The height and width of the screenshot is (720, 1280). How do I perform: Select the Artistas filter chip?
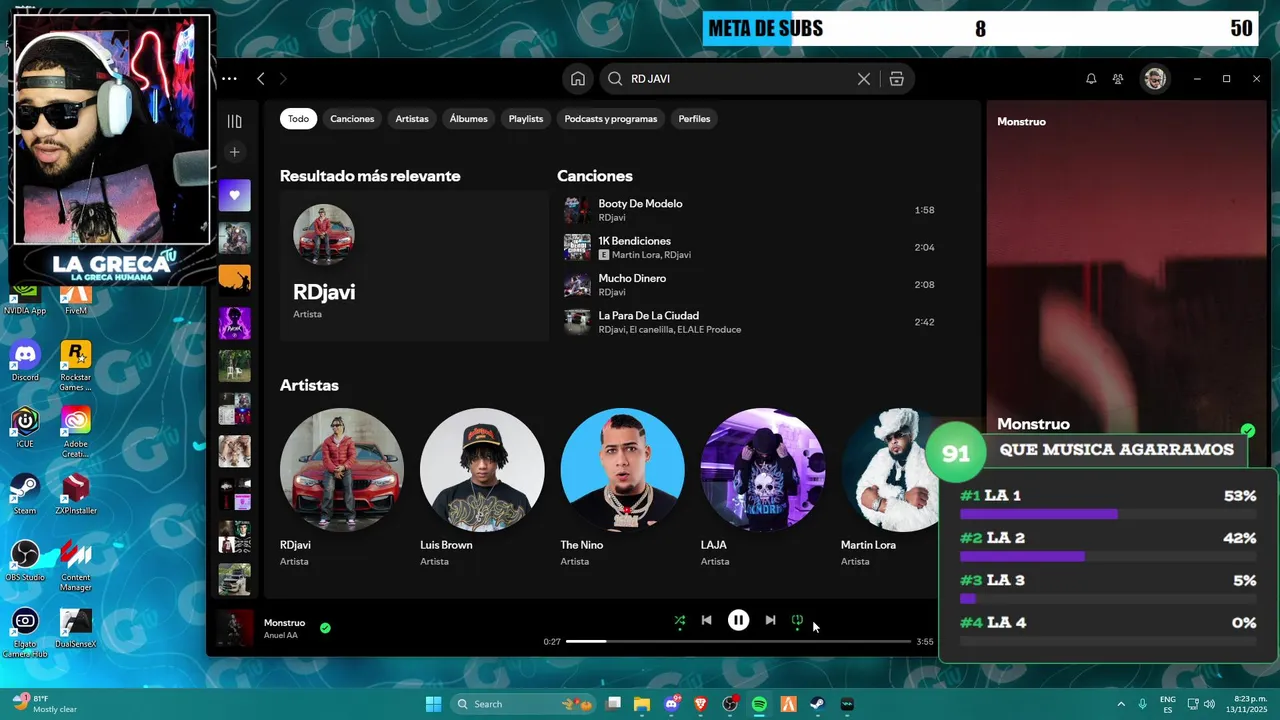click(411, 118)
